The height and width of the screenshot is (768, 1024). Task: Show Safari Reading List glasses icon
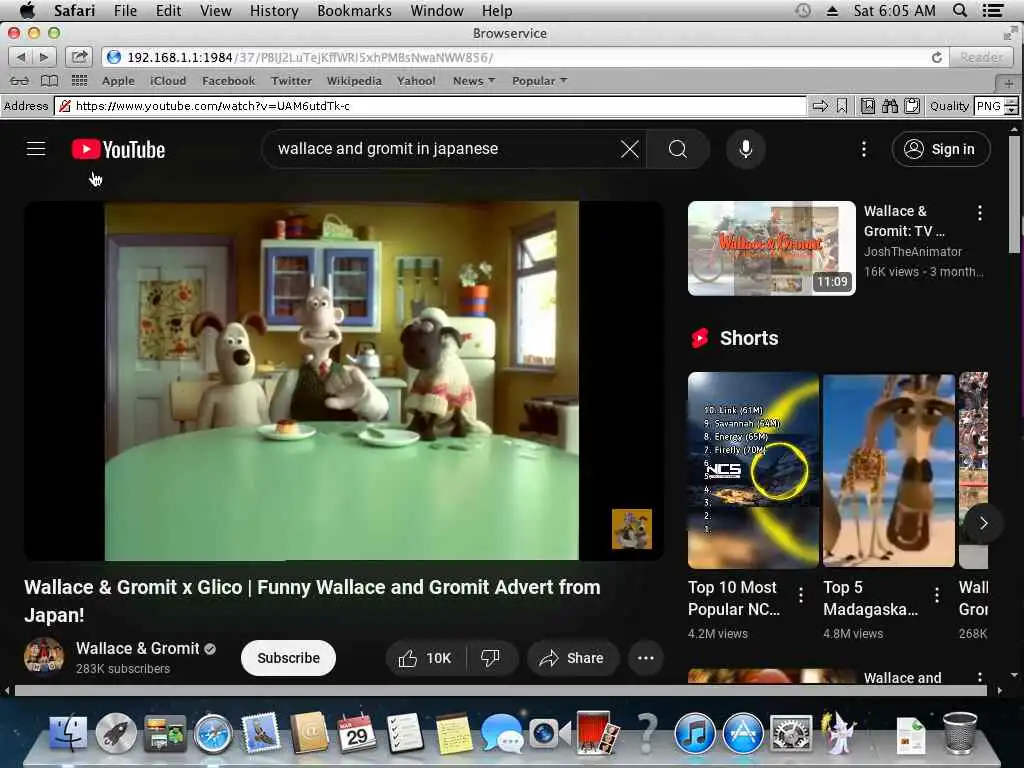(20, 81)
